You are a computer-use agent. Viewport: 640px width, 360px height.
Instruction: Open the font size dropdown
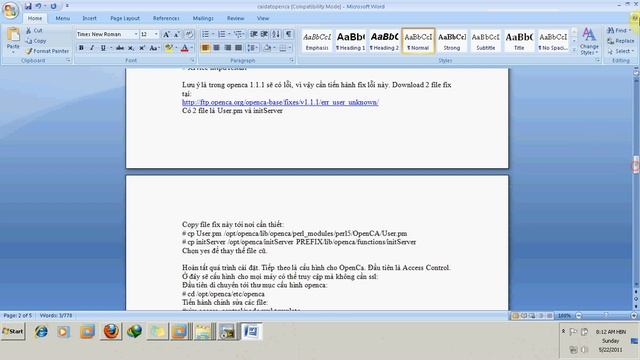tap(156, 34)
